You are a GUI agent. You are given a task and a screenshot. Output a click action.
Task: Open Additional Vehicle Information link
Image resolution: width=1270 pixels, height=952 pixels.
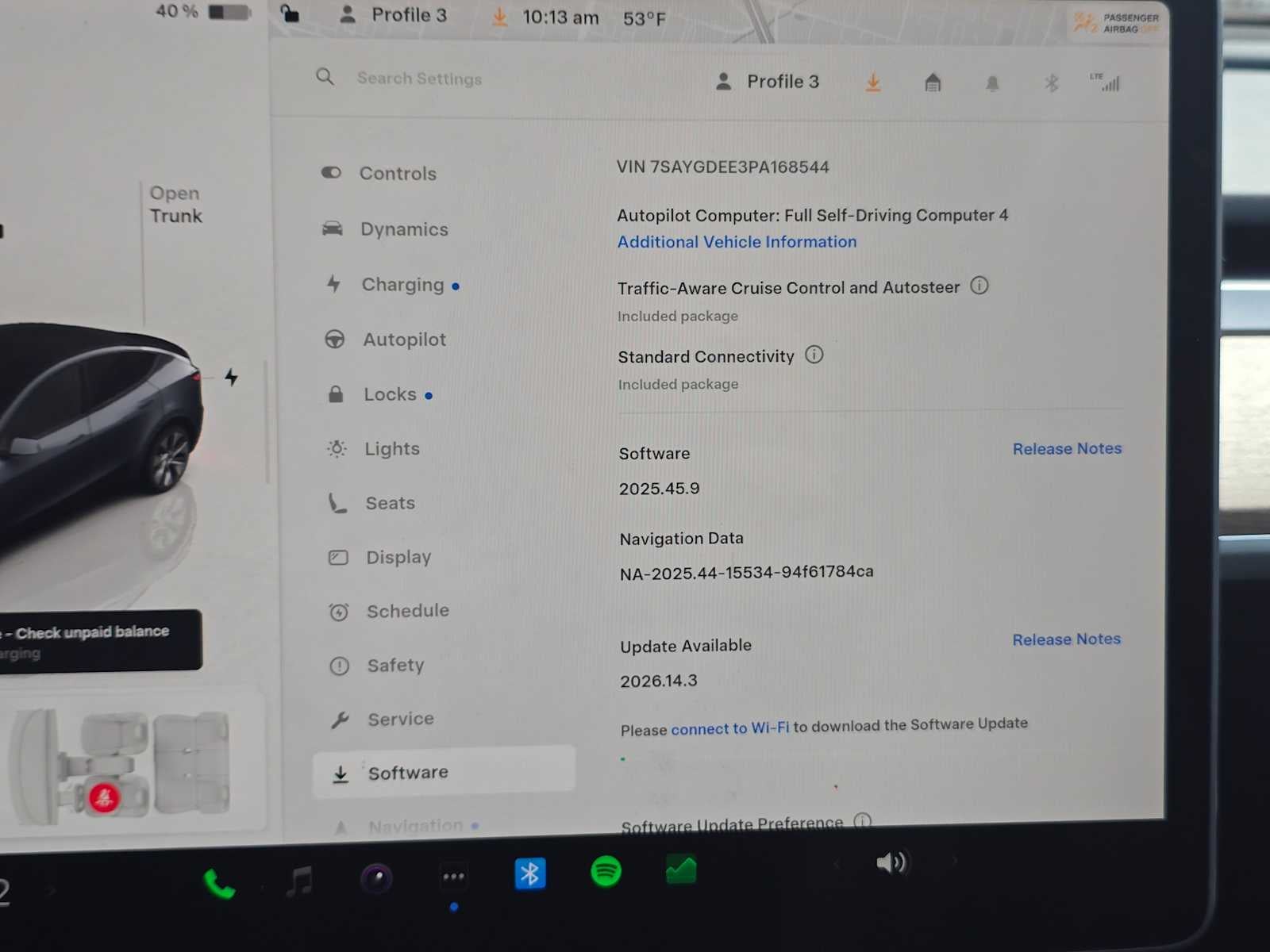[737, 242]
